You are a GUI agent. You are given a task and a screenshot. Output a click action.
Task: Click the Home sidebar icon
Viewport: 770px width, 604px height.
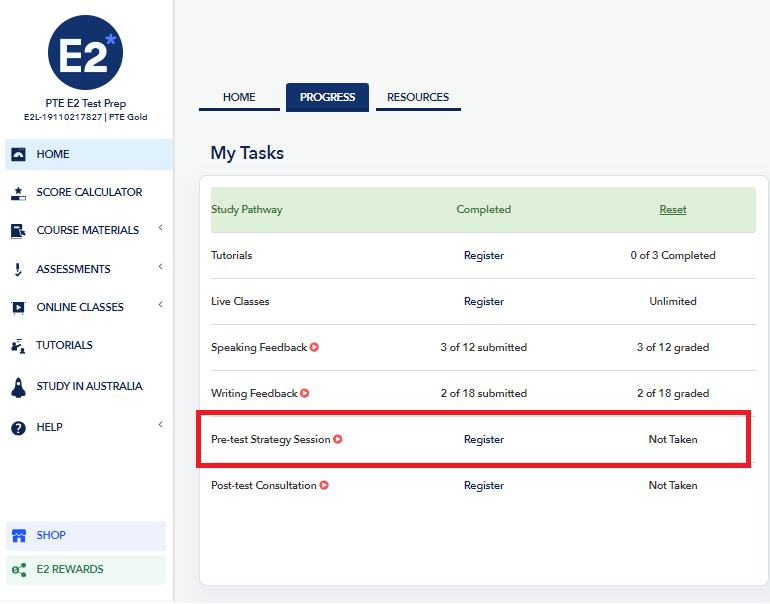(x=18, y=155)
